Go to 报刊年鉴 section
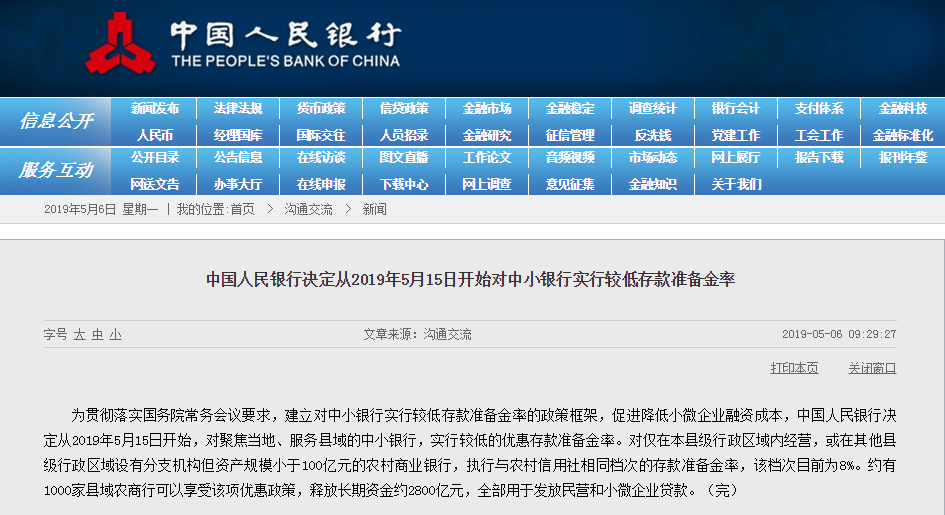Viewport: 945px width, 515px height. 902,157
